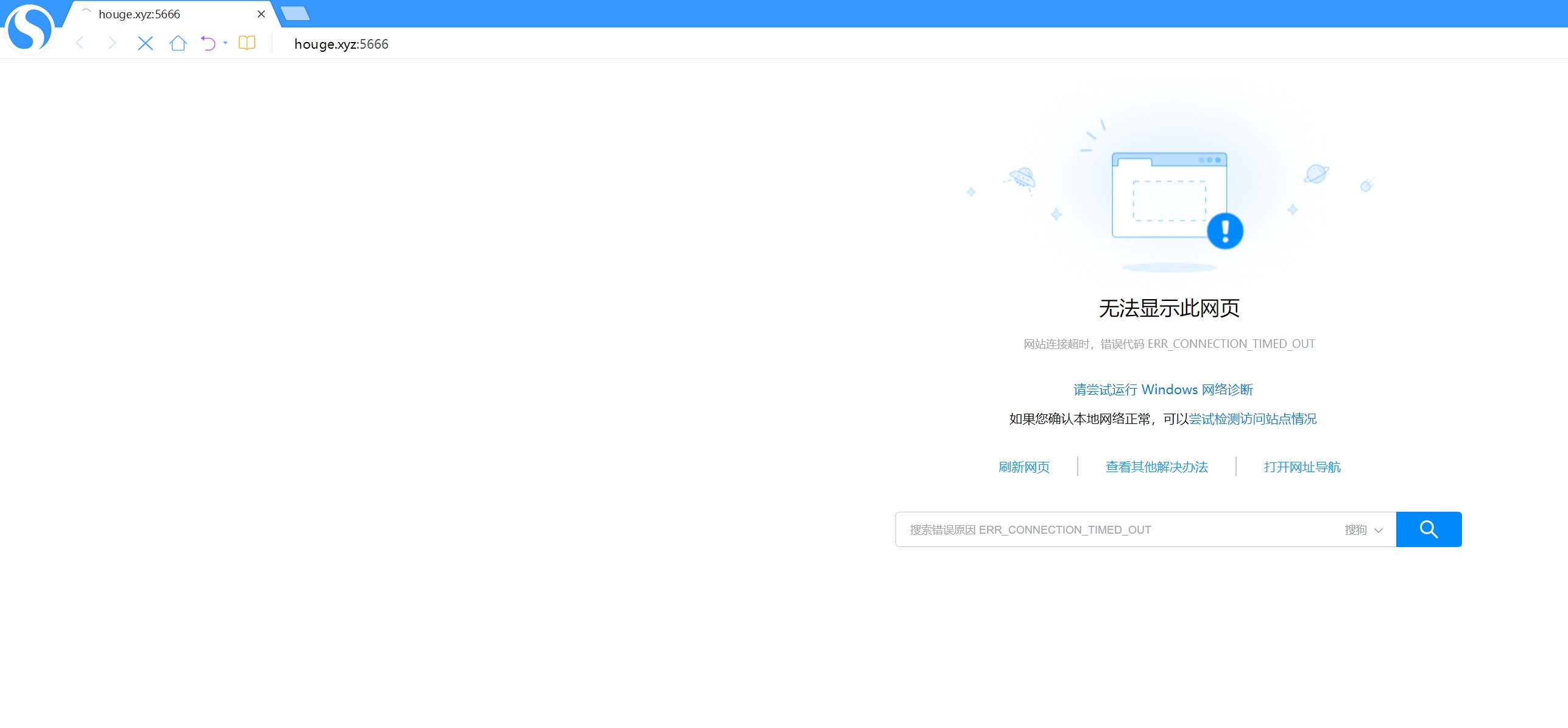Open the 搜狗 search engine dropdown
The image size is (1568, 728).
(x=1363, y=530)
